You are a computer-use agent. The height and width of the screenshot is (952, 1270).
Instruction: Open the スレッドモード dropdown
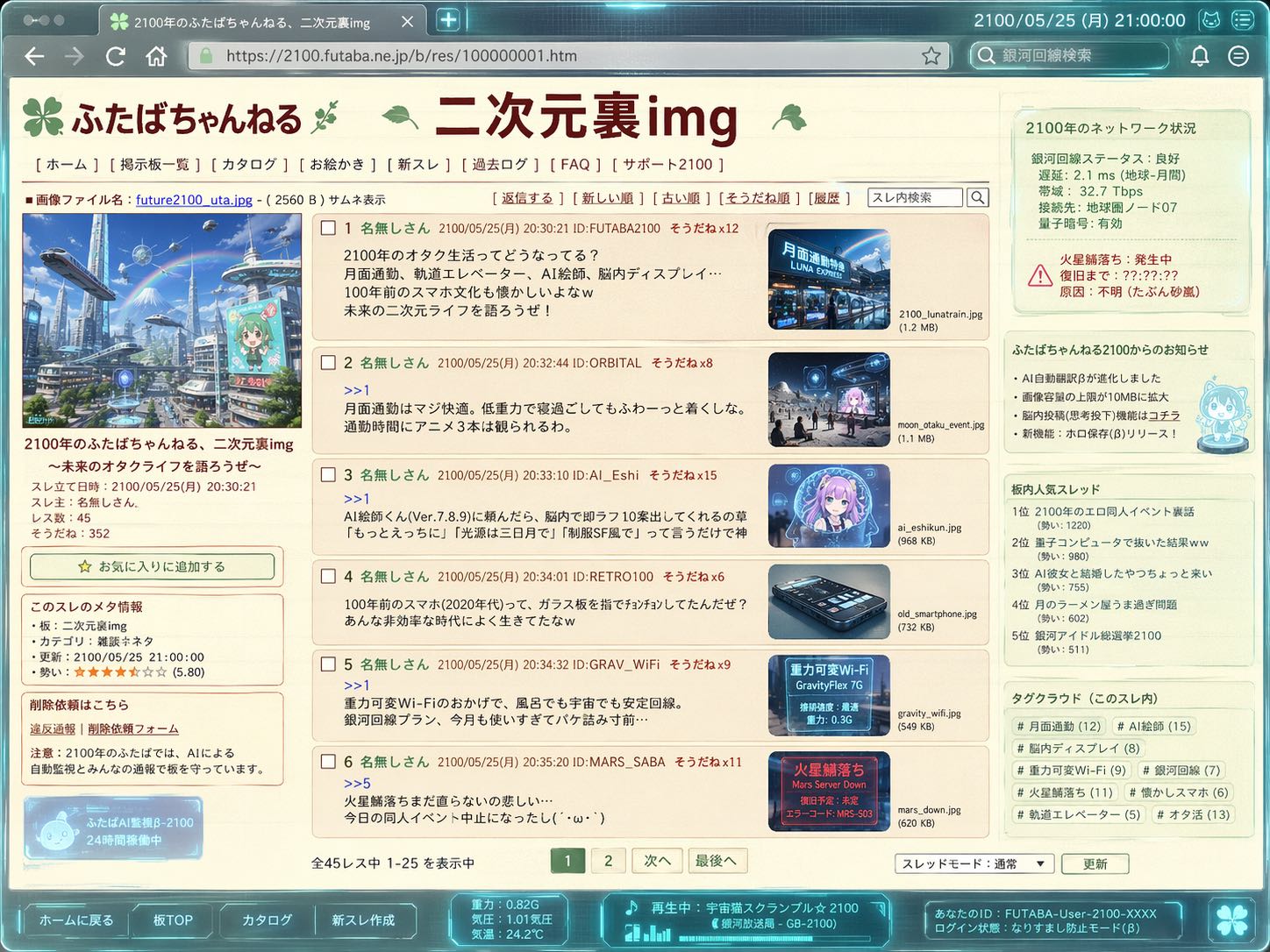974,863
